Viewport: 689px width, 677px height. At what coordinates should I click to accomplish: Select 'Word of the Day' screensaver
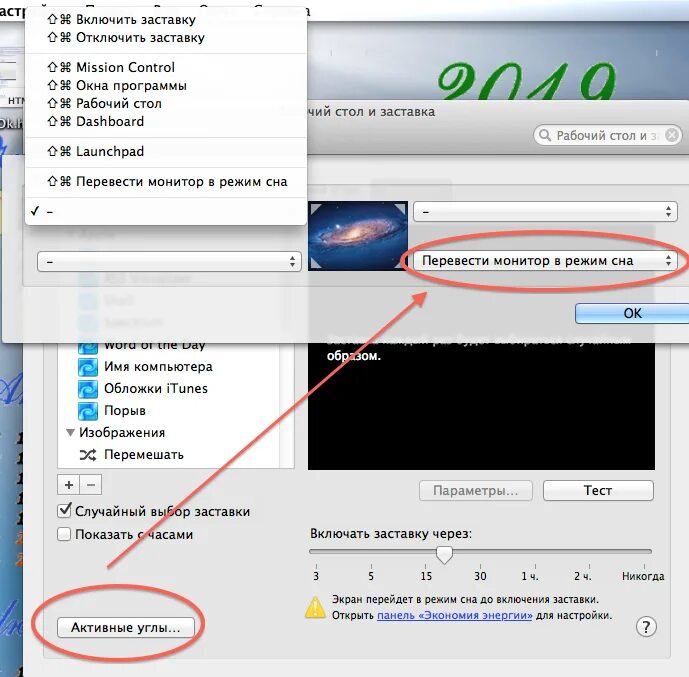pyautogui.click(x=155, y=345)
